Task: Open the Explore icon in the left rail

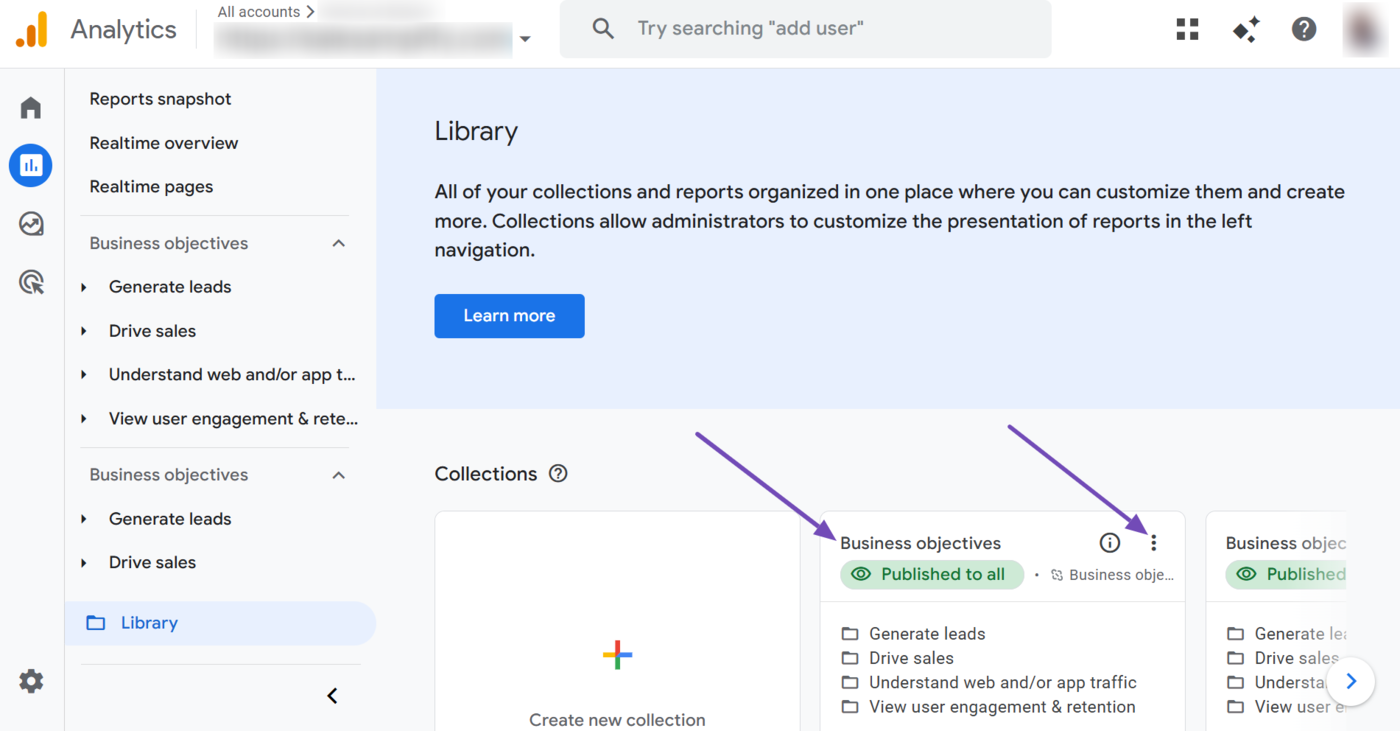Action: pyautogui.click(x=30, y=223)
